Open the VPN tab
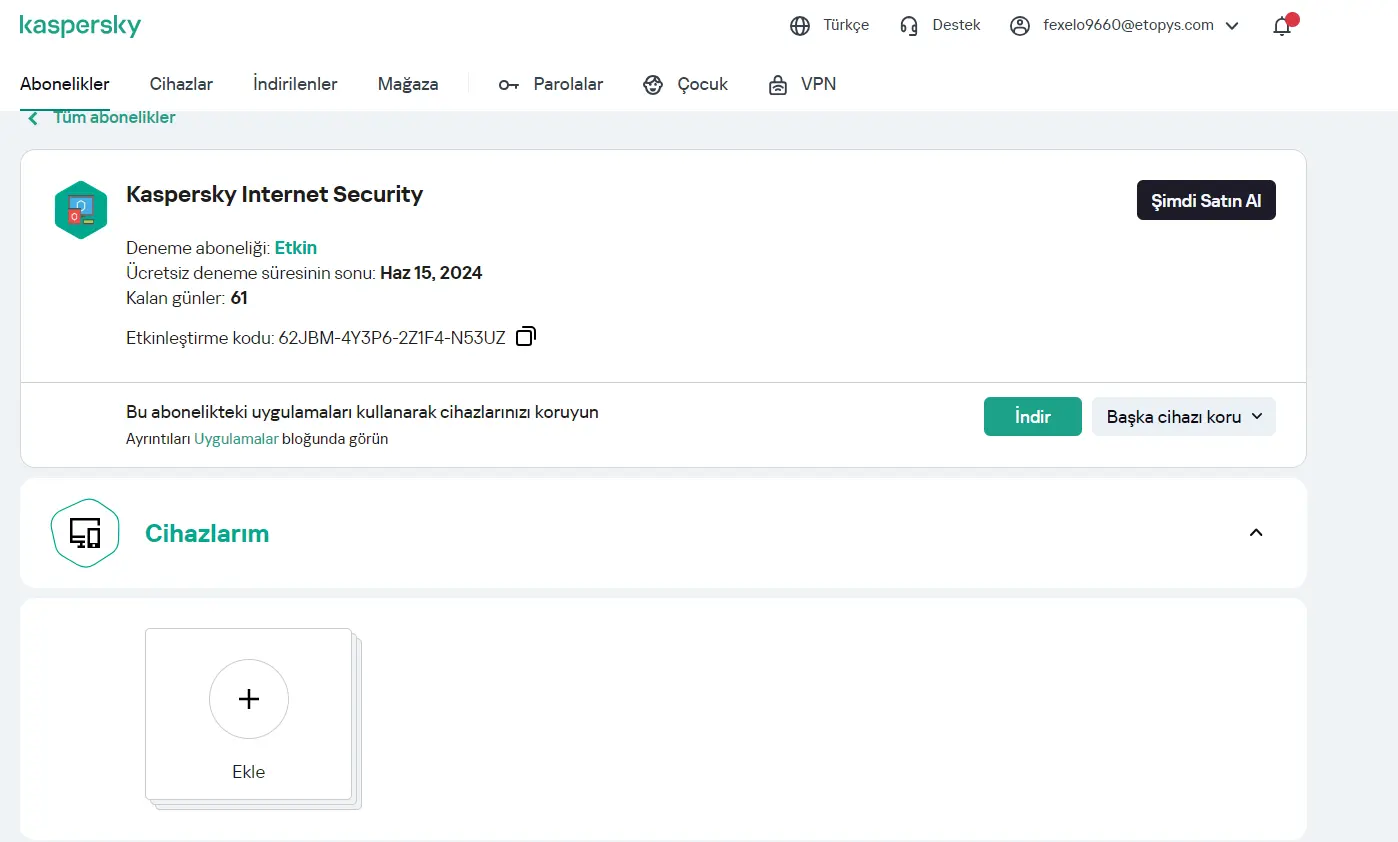The width and height of the screenshot is (1398, 842). 818,84
